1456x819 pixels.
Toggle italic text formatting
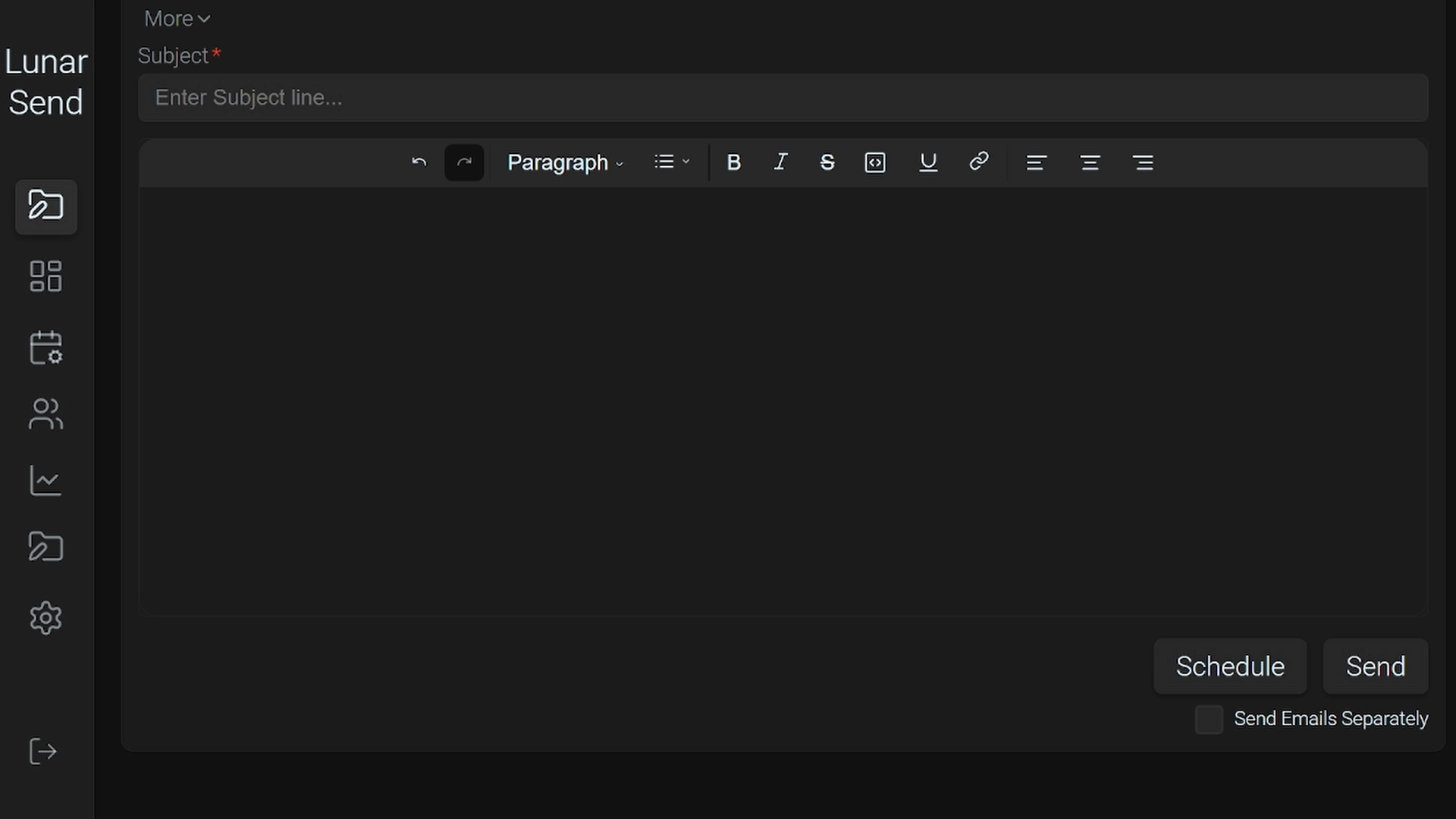(x=780, y=162)
